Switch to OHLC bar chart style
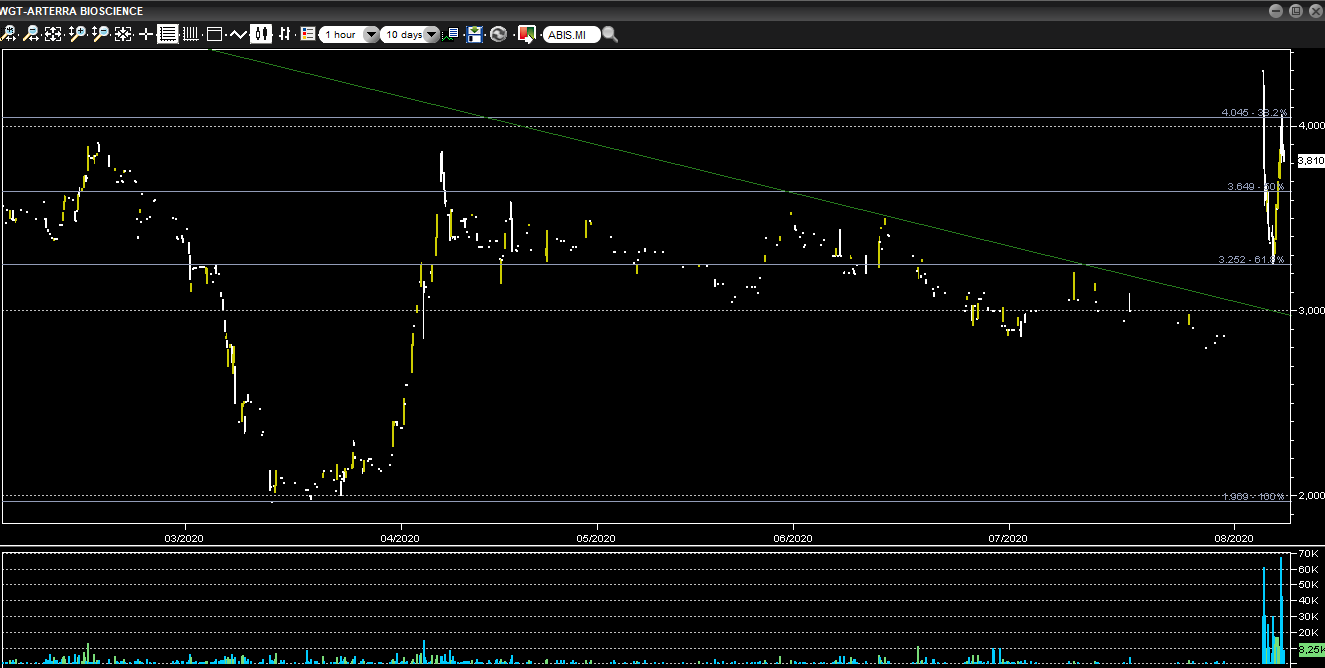The image size is (1325, 668). click(285, 34)
